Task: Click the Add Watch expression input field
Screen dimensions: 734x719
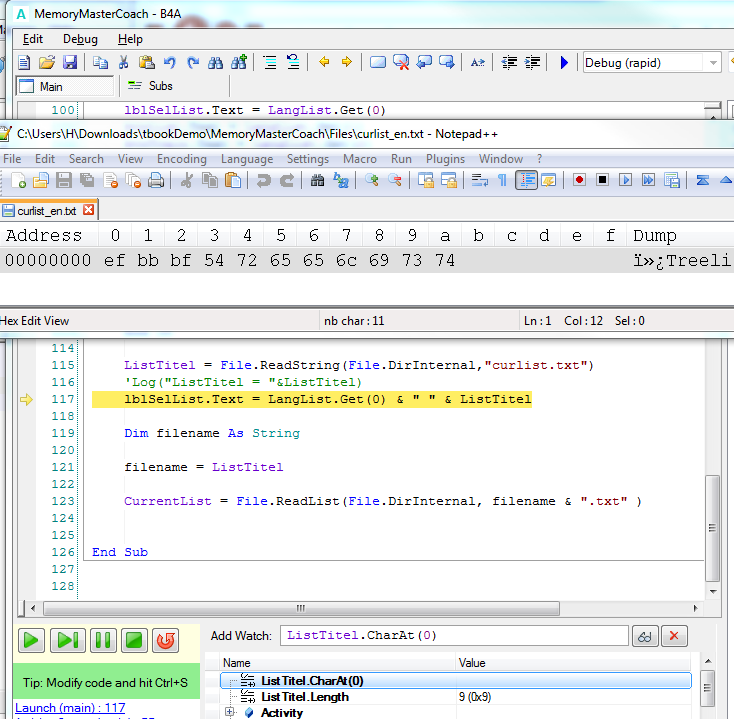Action: click(455, 636)
